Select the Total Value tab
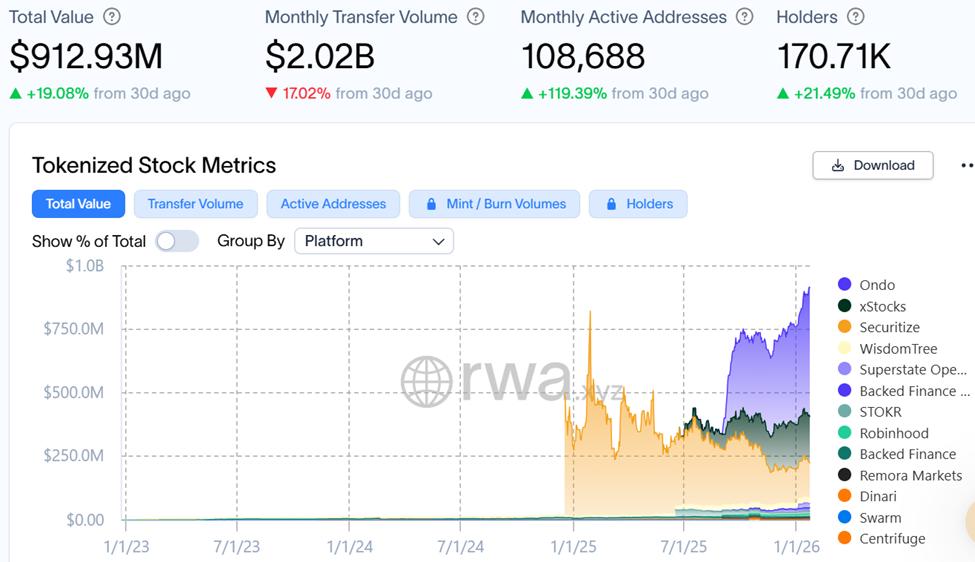 (x=78, y=204)
